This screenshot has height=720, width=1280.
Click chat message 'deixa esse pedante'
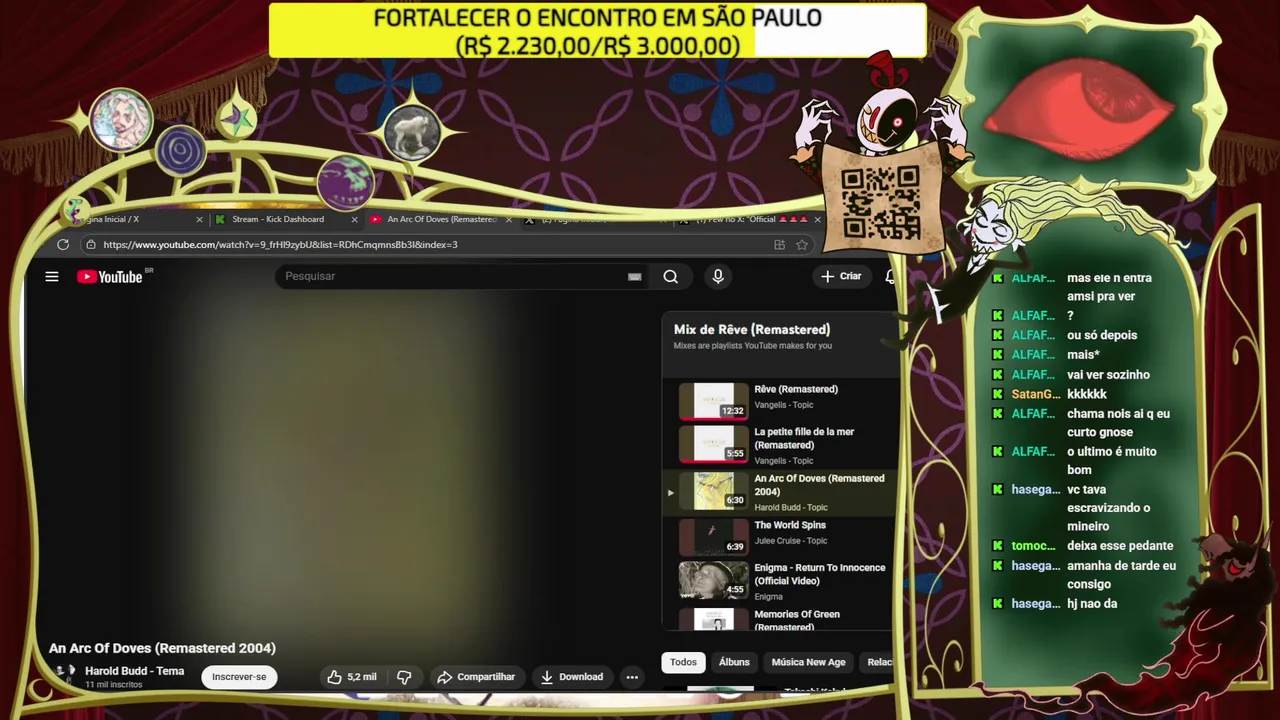1120,546
